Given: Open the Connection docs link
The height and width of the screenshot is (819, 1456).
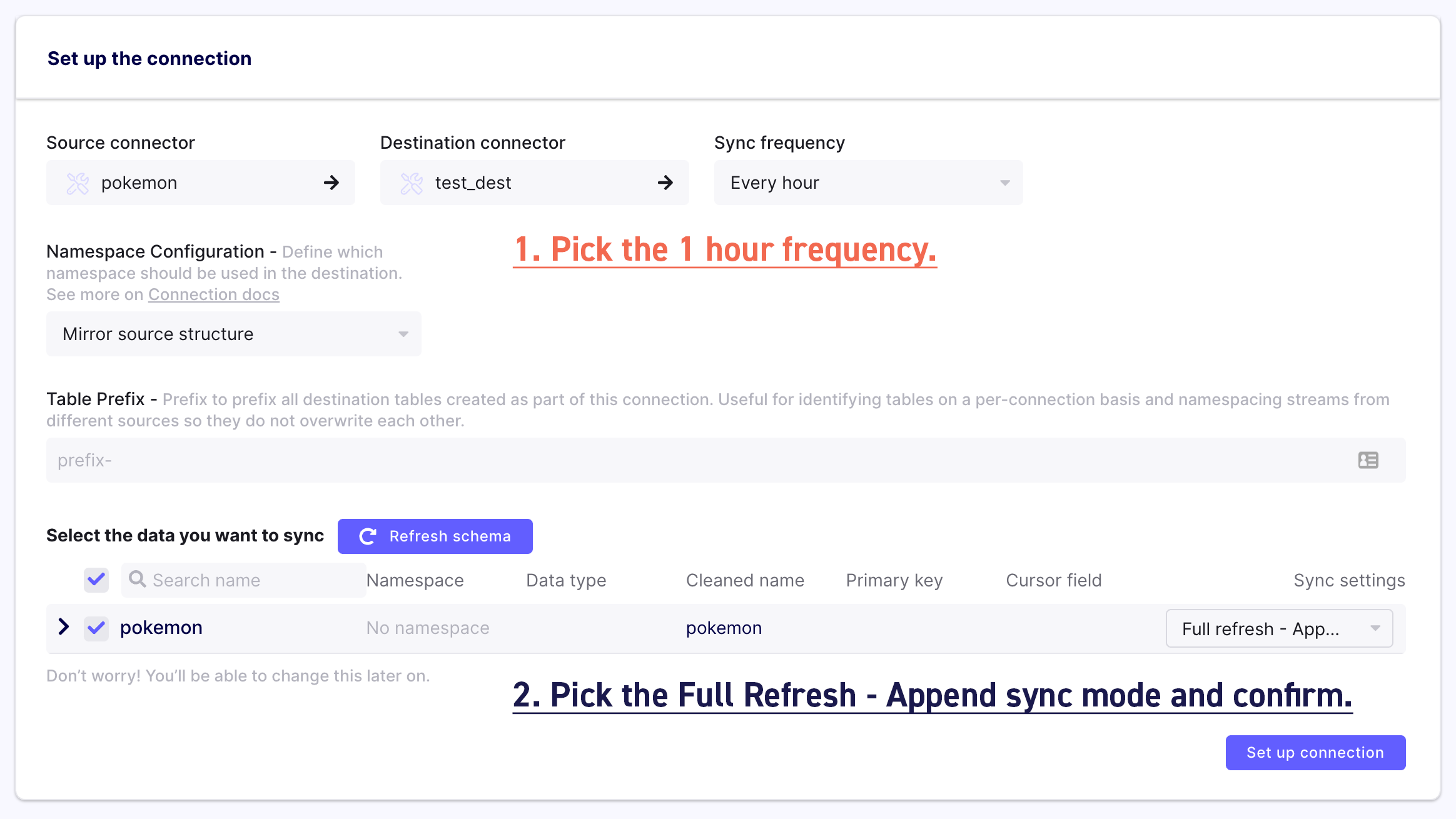Looking at the screenshot, I should pos(213,294).
